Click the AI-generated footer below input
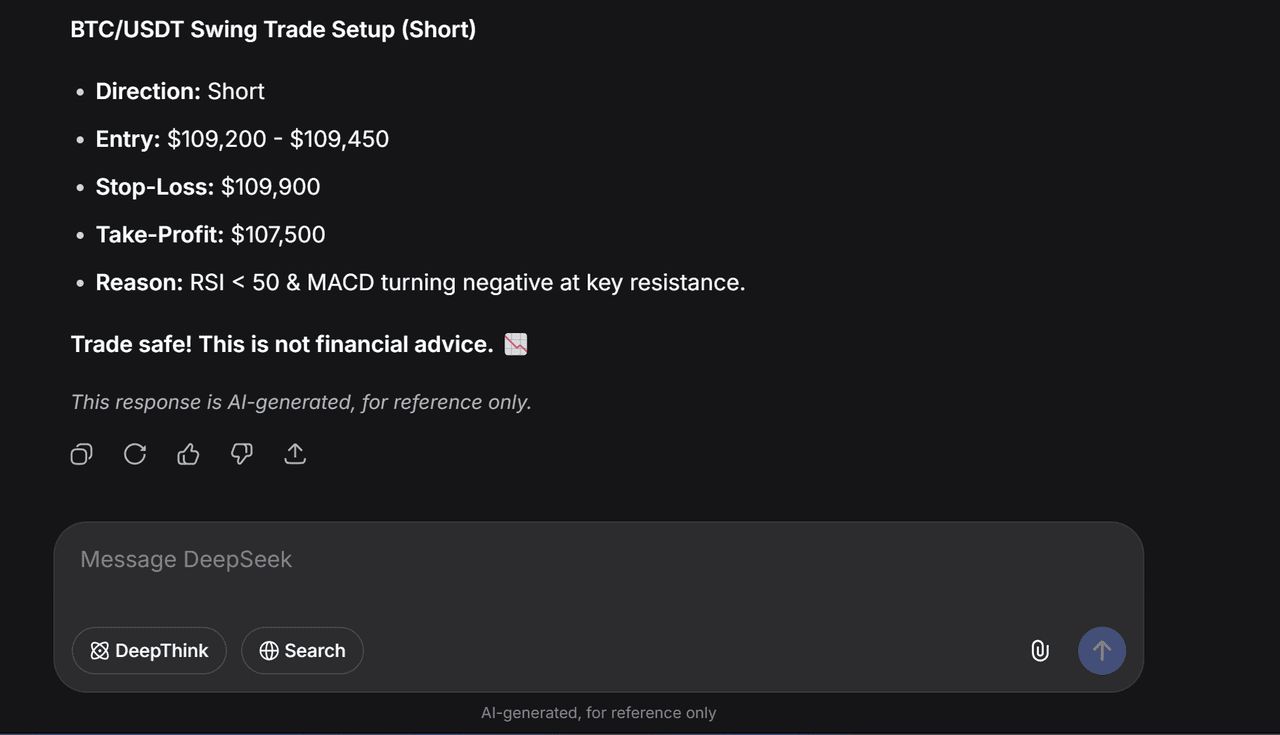Viewport: 1280px width, 735px height. pos(599,713)
